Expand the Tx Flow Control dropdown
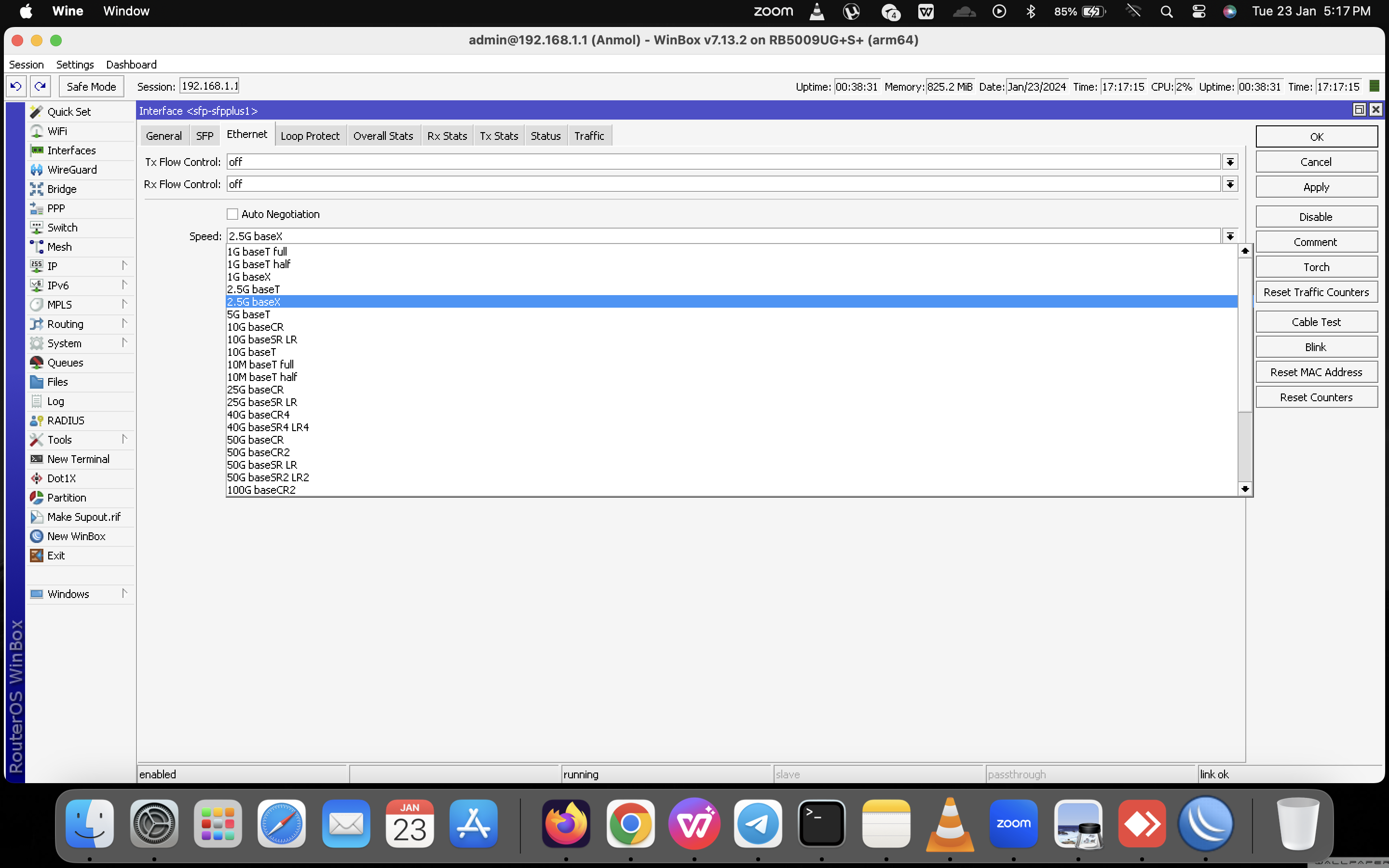Viewport: 1389px width, 868px height. (1230, 162)
